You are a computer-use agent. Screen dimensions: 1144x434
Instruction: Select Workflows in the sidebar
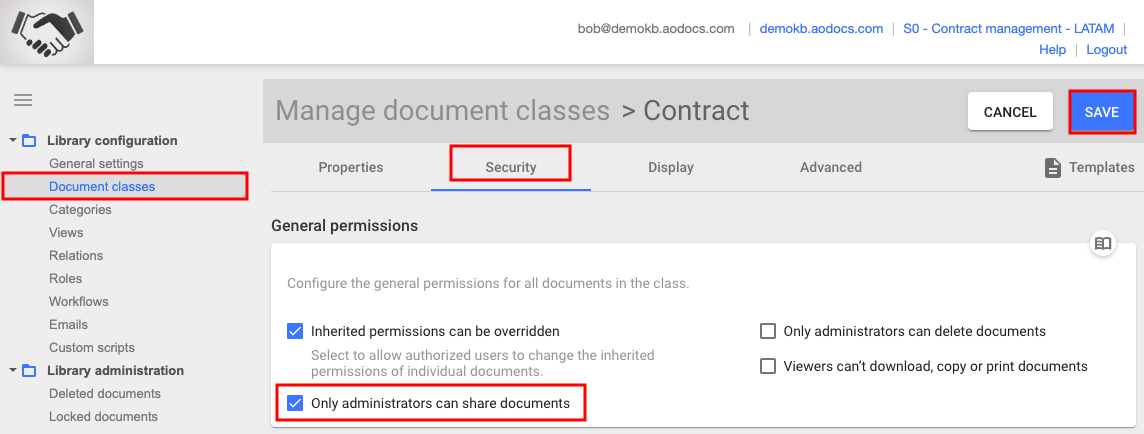pyautogui.click(x=79, y=301)
